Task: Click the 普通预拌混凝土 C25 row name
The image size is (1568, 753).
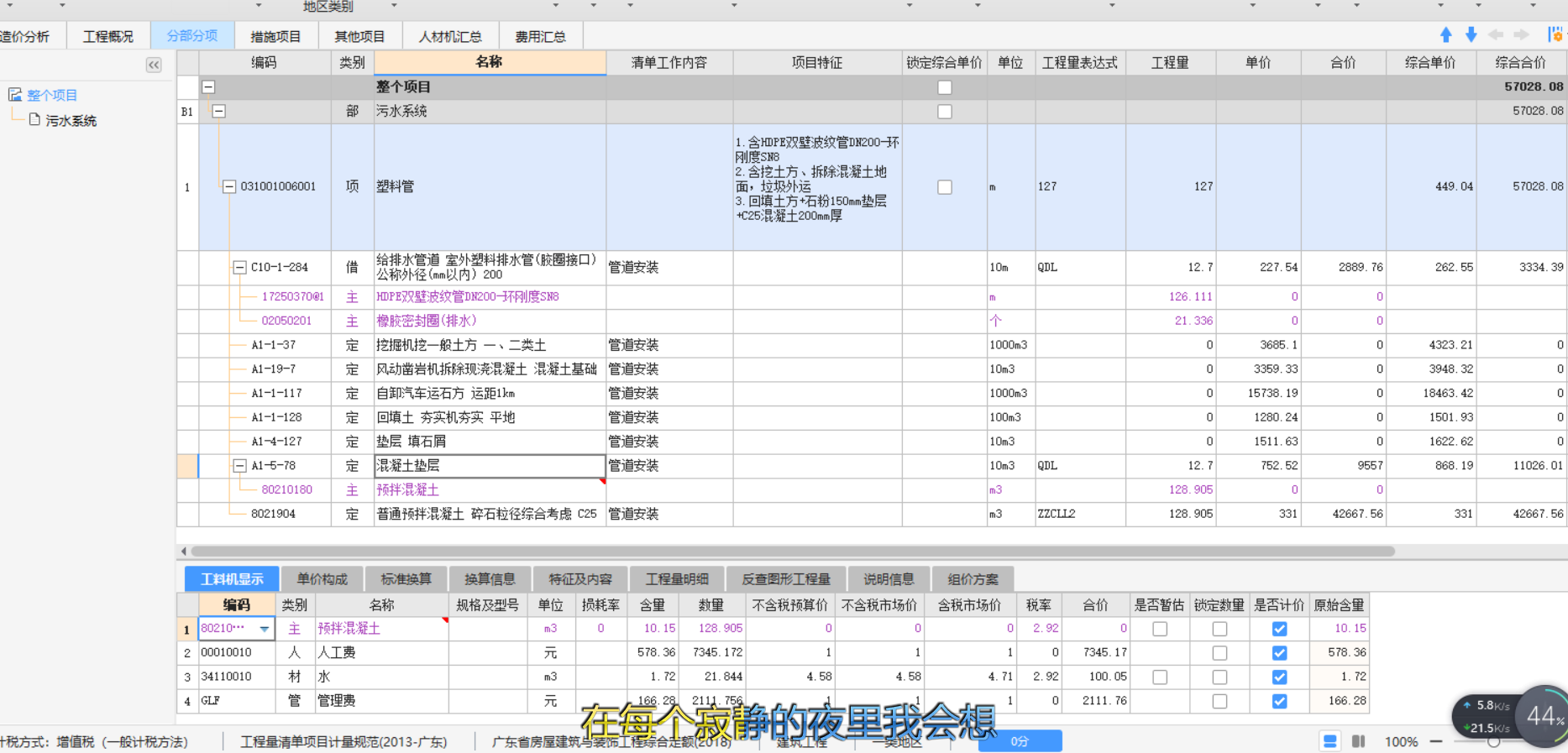Action: pyautogui.click(x=487, y=514)
